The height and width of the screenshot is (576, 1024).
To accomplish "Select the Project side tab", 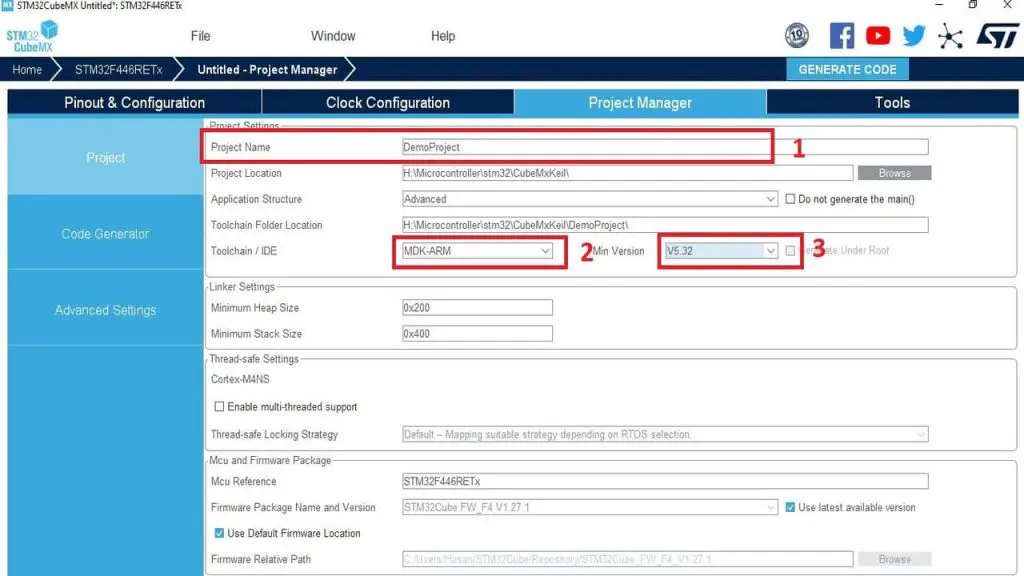I will (105, 157).
